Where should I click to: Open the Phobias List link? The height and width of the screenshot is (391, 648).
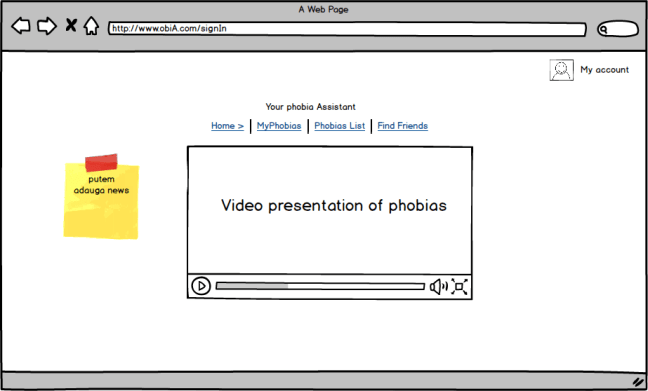340,126
